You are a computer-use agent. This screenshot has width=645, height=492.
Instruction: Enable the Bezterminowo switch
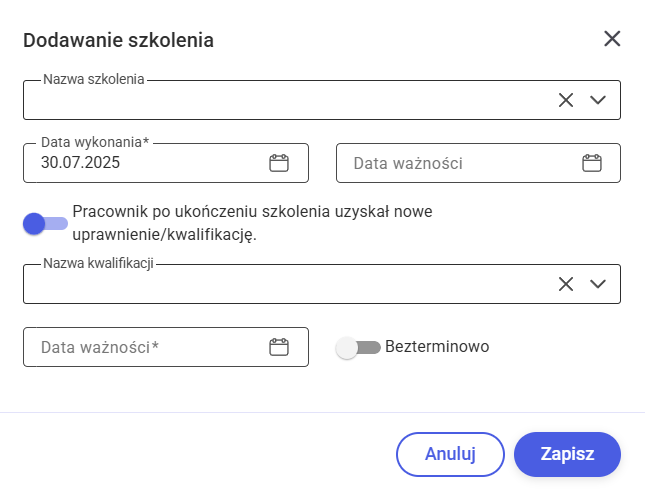click(x=359, y=347)
